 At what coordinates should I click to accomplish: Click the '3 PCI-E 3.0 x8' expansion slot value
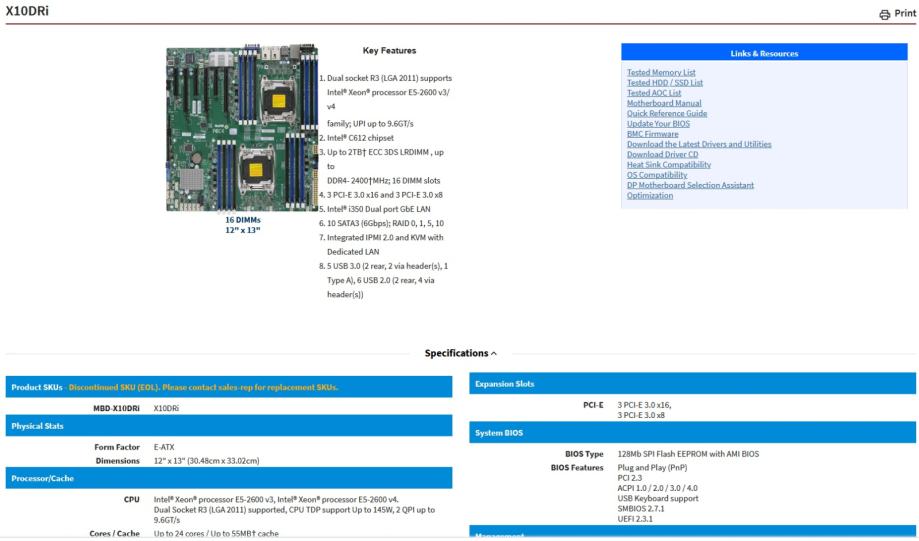[641, 415]
